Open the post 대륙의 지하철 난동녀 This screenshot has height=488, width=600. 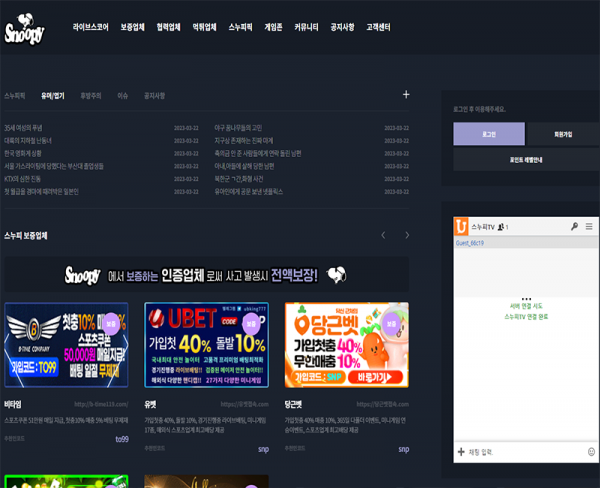coord(28,141)
